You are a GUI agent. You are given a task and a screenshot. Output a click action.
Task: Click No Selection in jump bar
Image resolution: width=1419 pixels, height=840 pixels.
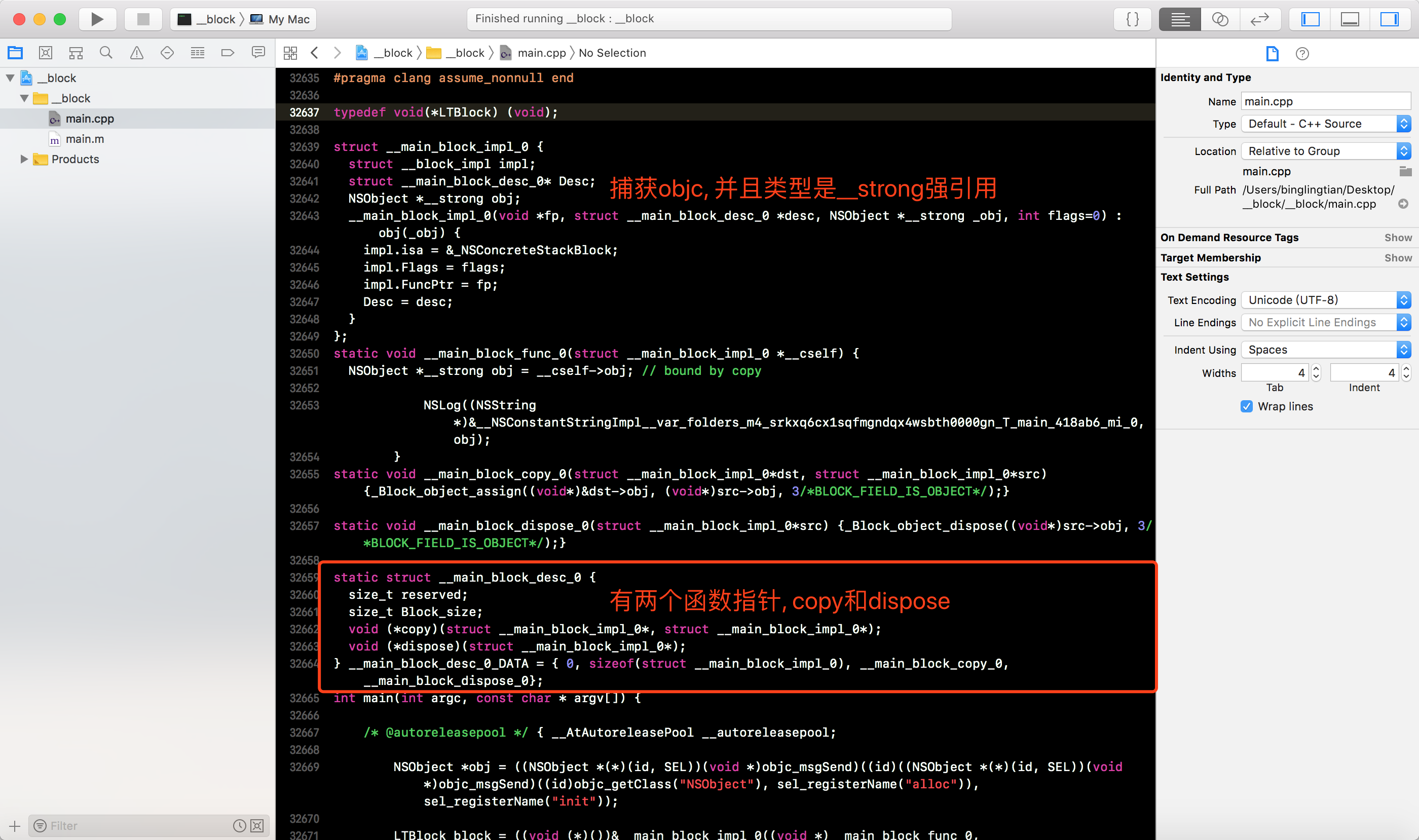click(x=612, y=53)
